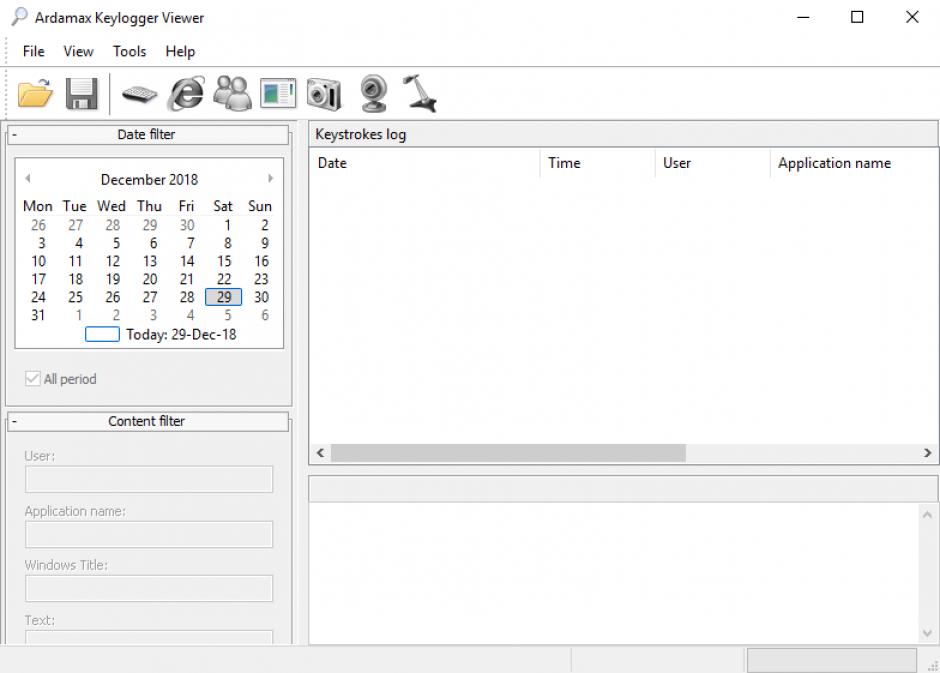This screenshot has width=940, height=673.
Task: Open the chat log people icon
Action: tap(232, 94)
